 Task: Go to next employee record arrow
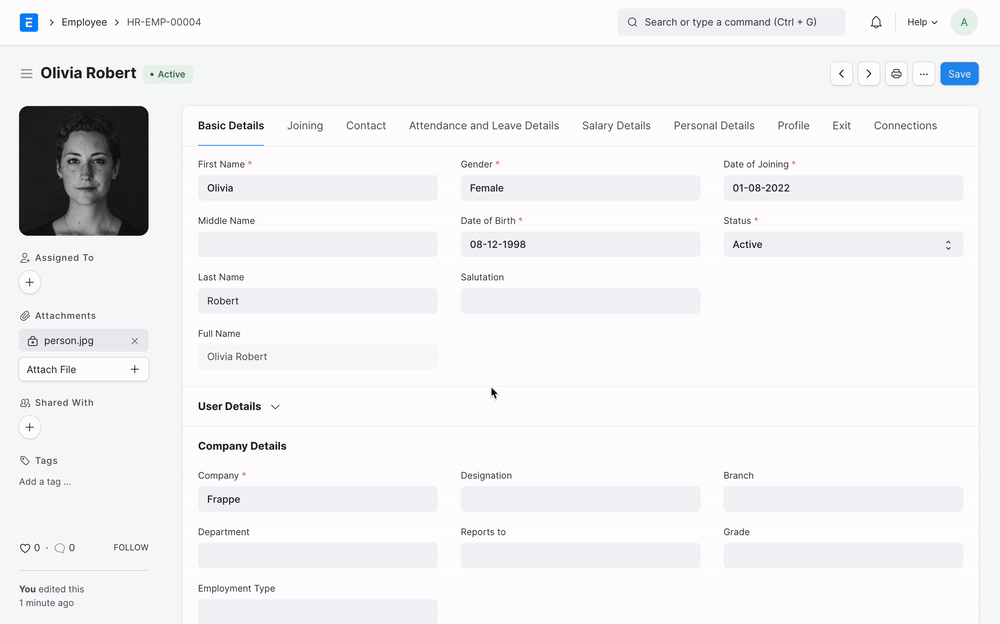pyautogui.click(x=869, y=74)
